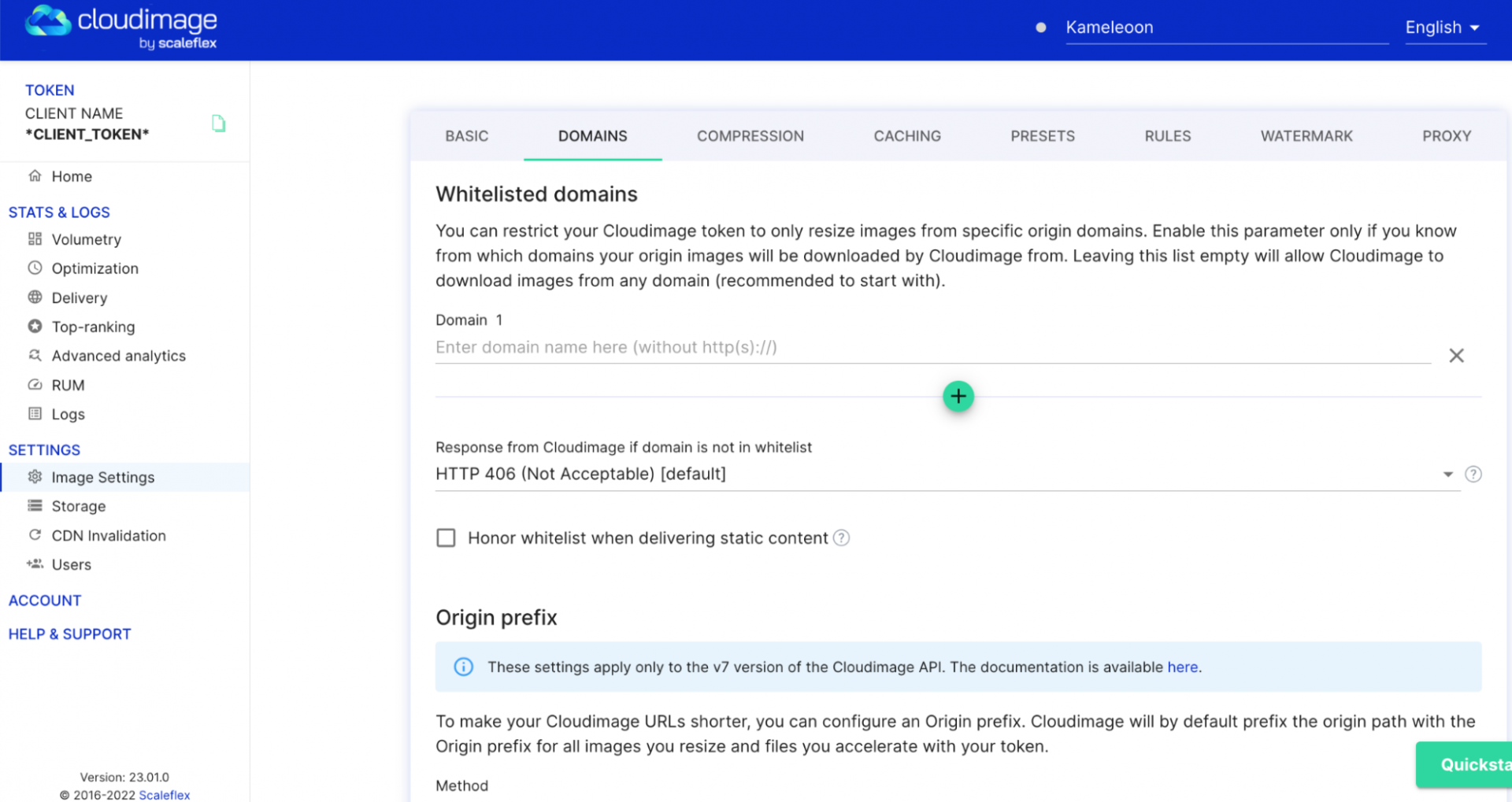The height and width of the screenshot is (802, 1512).
Task: Open Volumetry stats in the sidebar
Action: click(86, 239)
